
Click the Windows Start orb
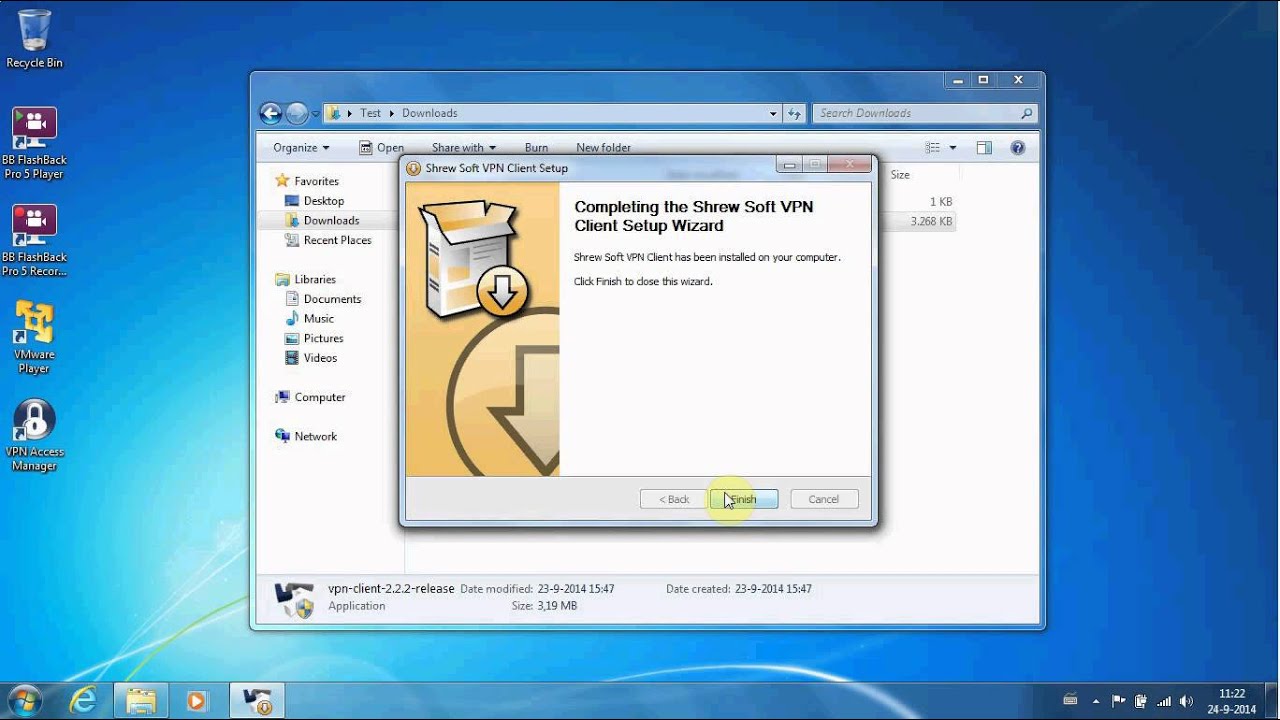24,700
